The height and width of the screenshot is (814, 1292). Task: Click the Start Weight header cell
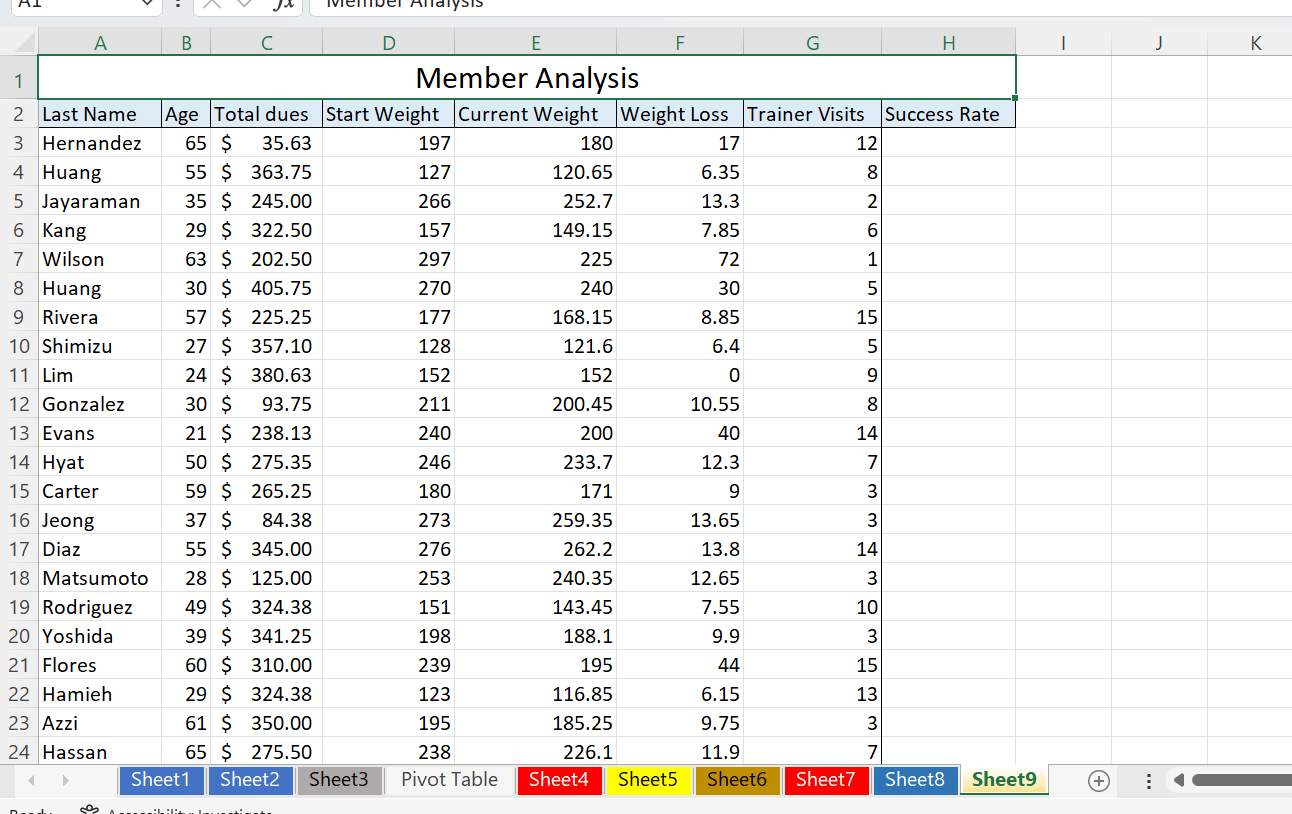click(x=389, y=114)
